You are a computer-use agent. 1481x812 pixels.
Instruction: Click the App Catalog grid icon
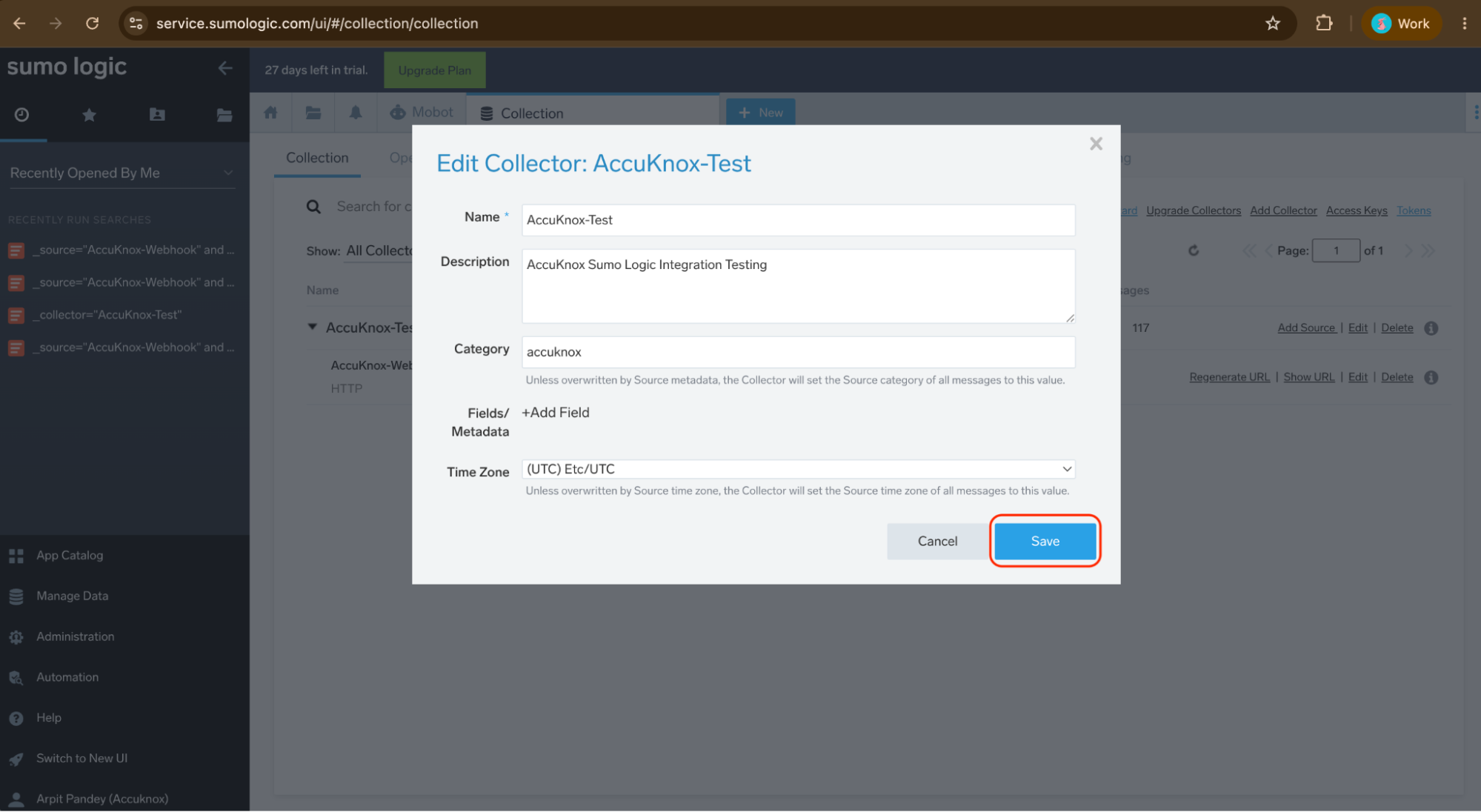tap(16, 556)
